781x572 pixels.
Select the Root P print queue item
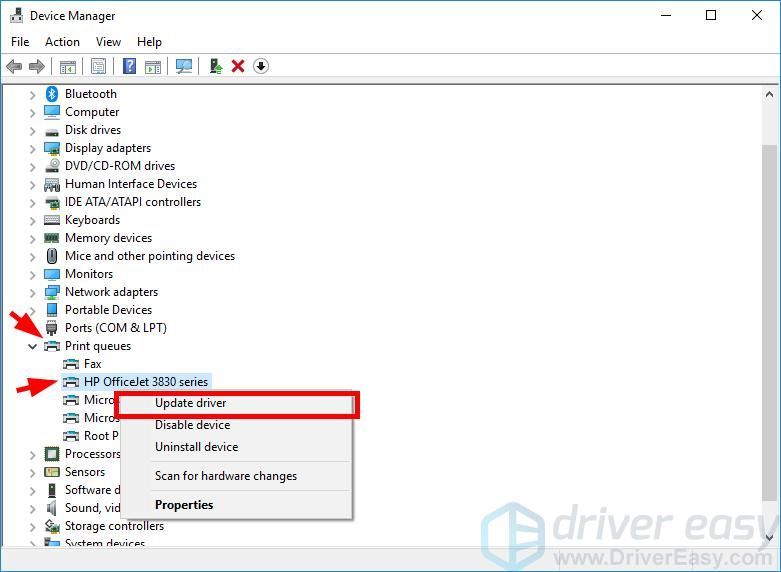click(101, 436)
